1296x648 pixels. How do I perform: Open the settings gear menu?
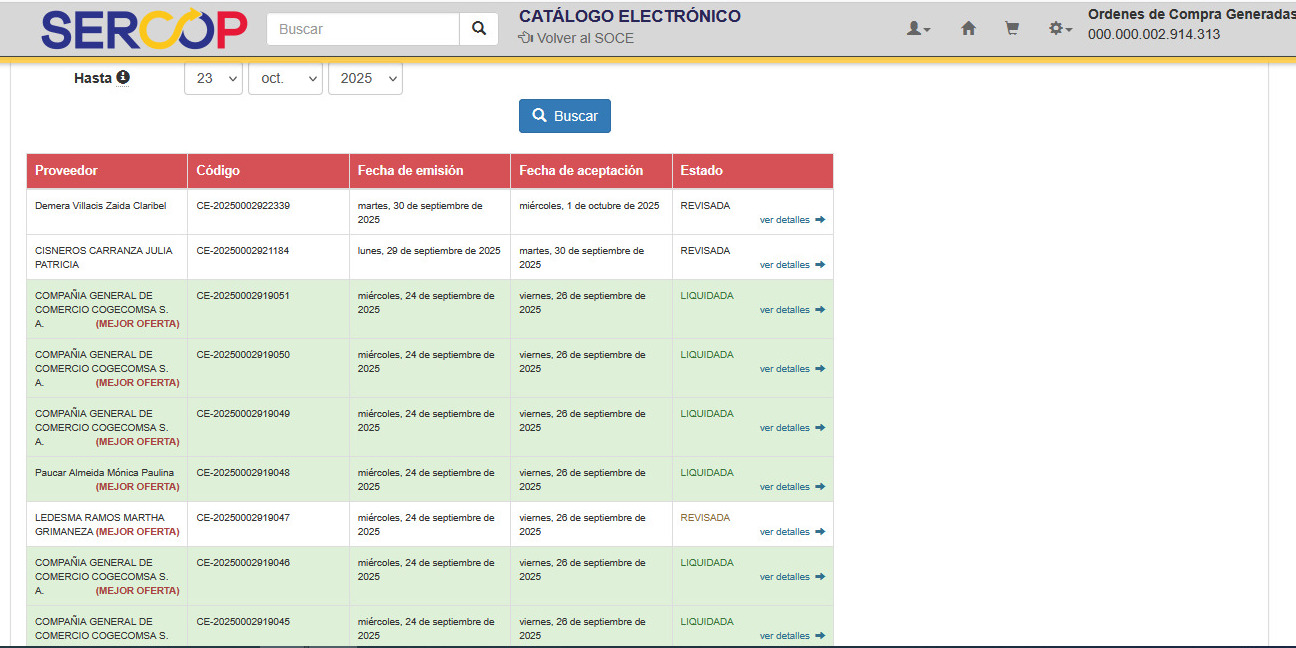[x=1059, y=29]
